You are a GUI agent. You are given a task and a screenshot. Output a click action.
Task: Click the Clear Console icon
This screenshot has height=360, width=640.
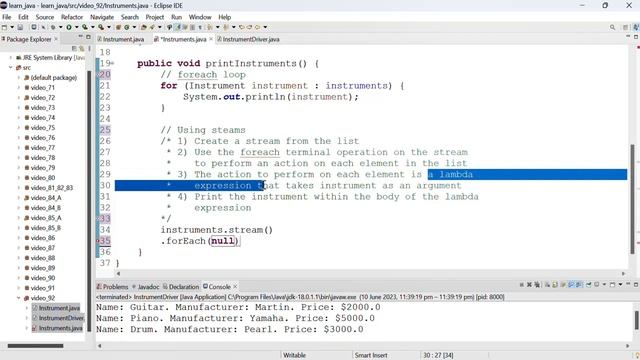click(547, 284)
